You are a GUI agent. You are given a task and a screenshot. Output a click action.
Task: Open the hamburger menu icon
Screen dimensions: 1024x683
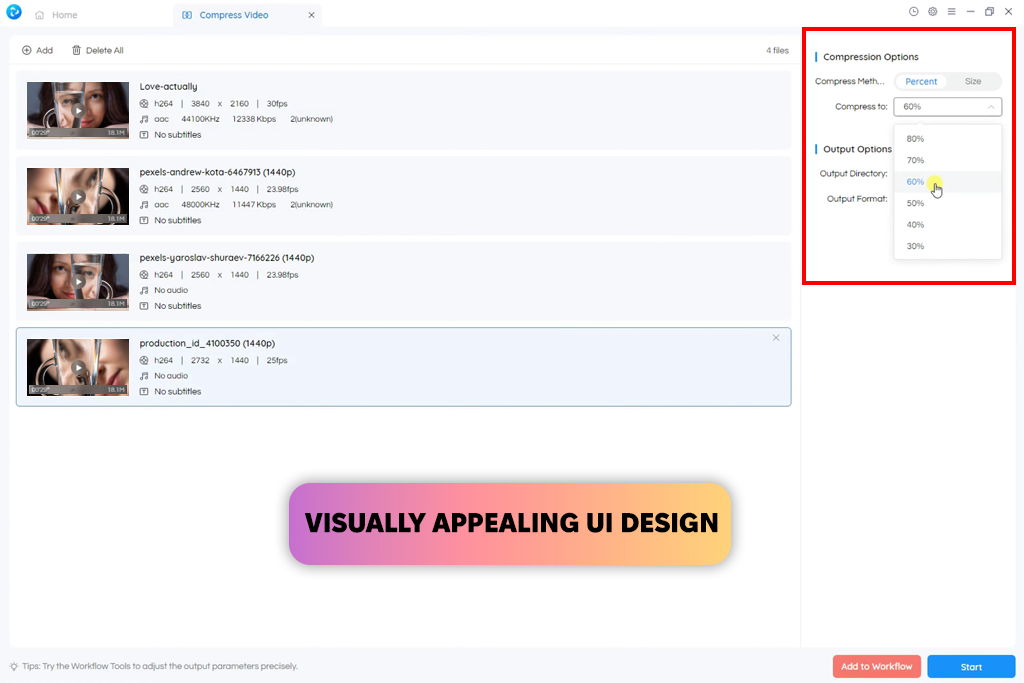click(x=952, y=12)
